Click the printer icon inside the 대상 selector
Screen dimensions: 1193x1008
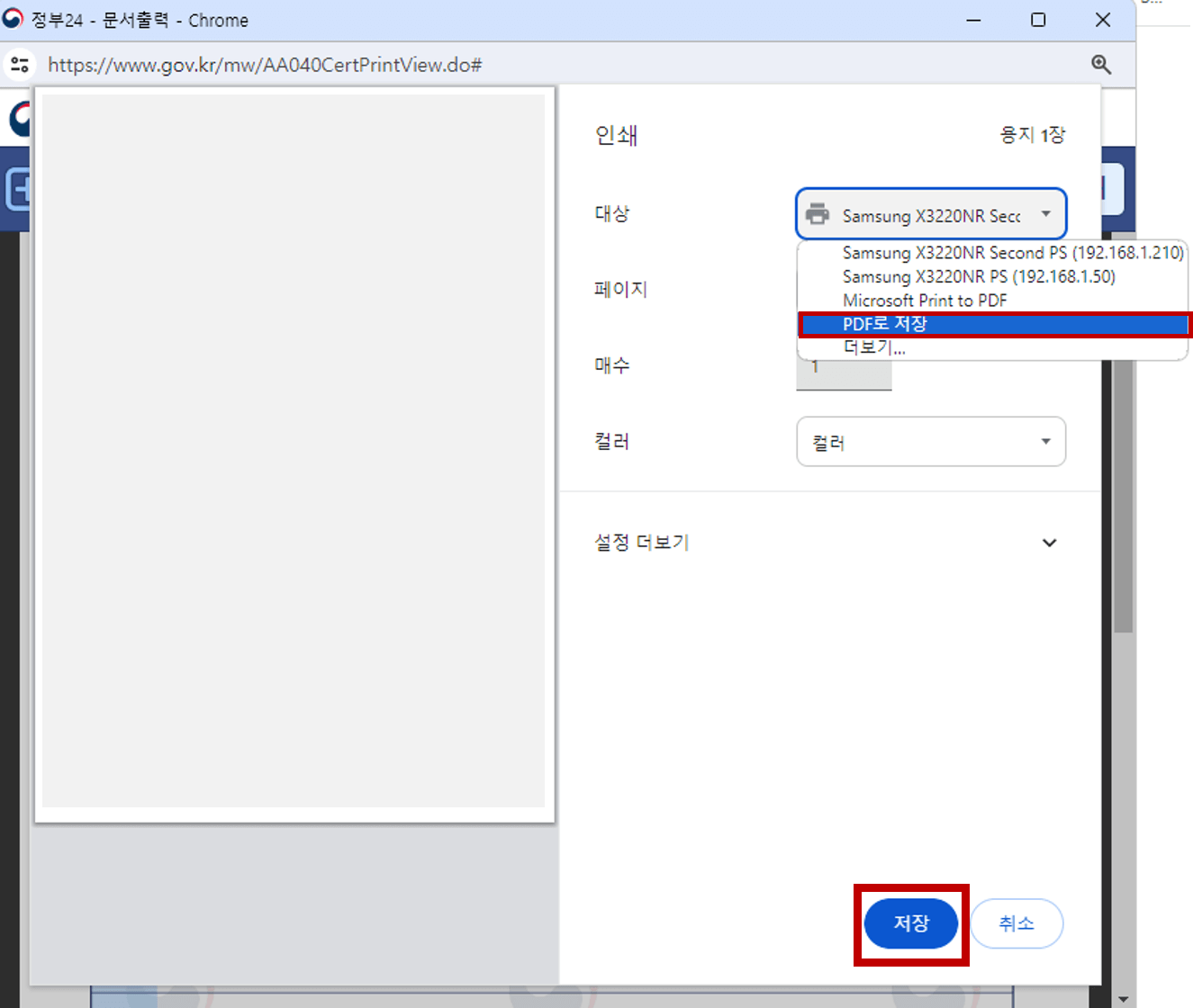[818, 214]
